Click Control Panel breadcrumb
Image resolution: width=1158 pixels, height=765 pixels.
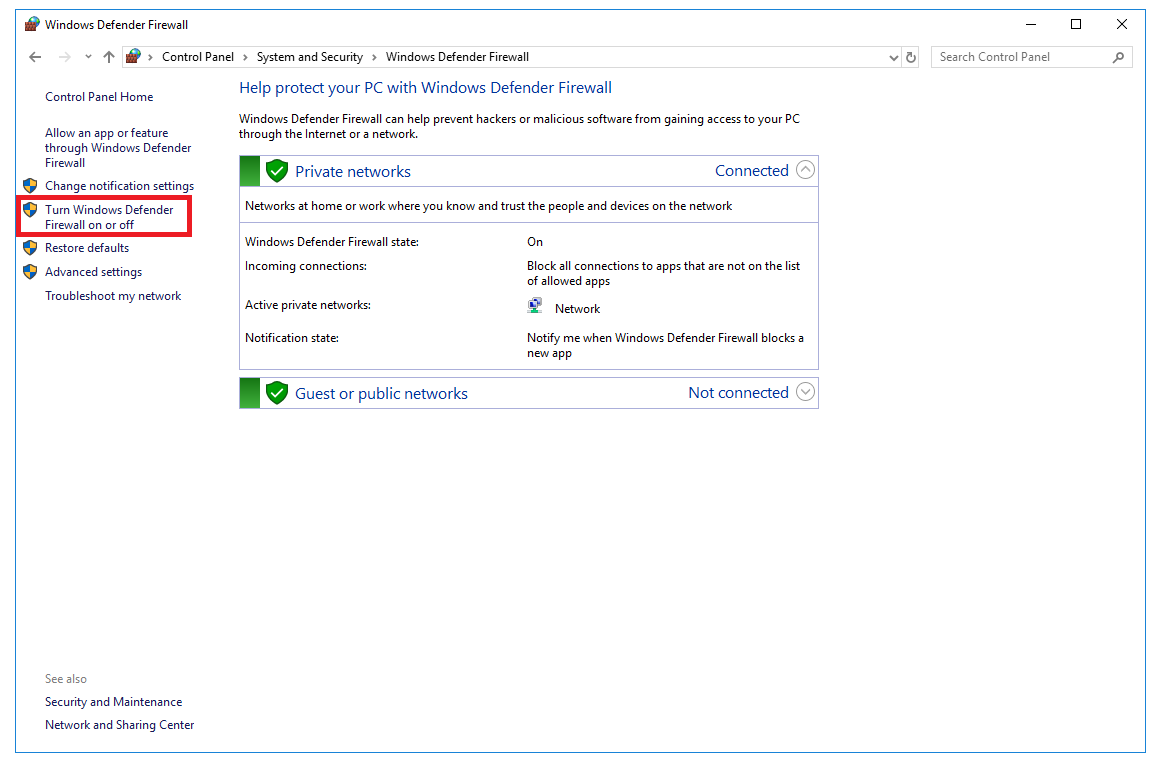[198, 57]
